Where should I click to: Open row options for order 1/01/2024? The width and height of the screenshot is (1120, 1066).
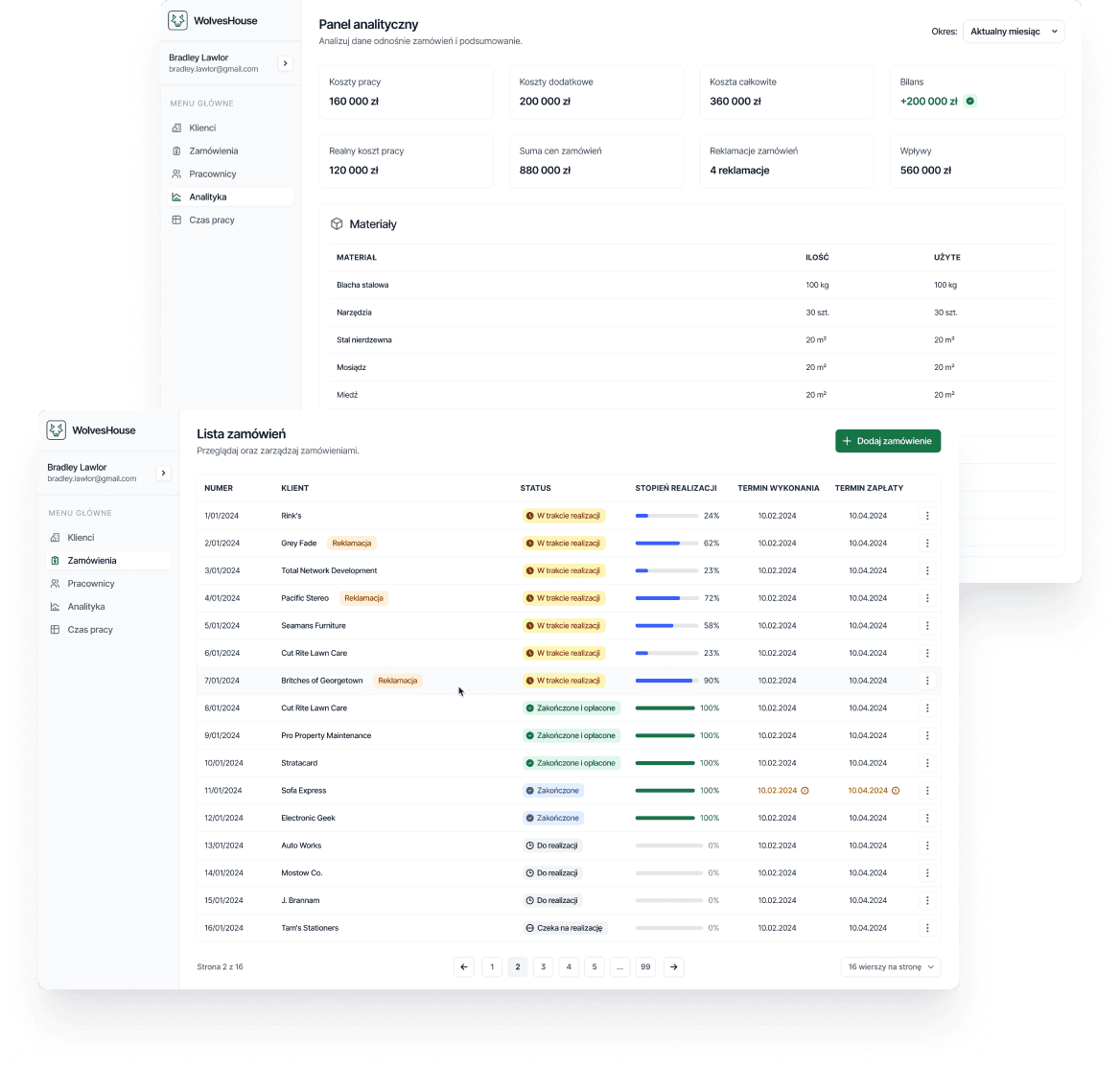[927, 516]
